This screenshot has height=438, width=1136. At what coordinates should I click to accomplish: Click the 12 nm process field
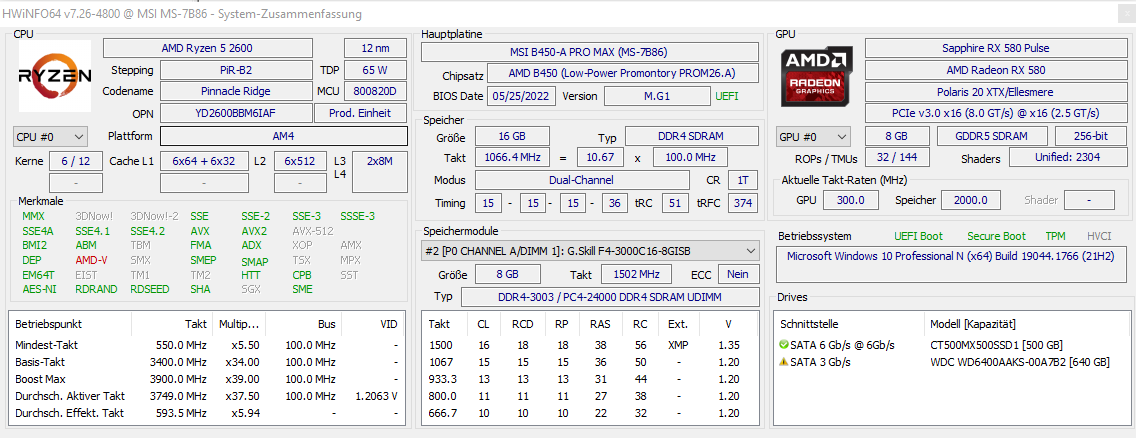point(375,49)
